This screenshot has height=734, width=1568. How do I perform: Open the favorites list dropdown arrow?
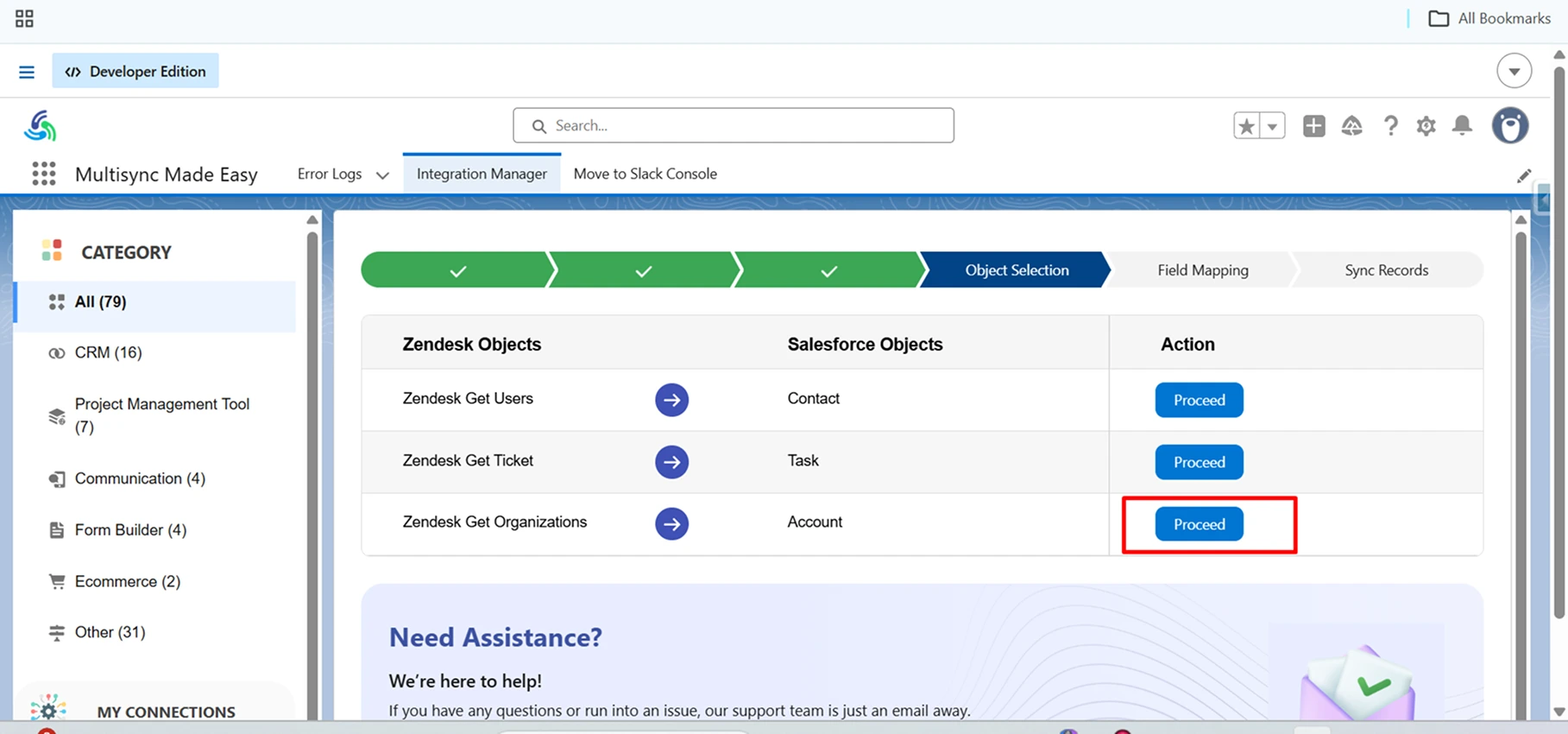coord(1272,126)
